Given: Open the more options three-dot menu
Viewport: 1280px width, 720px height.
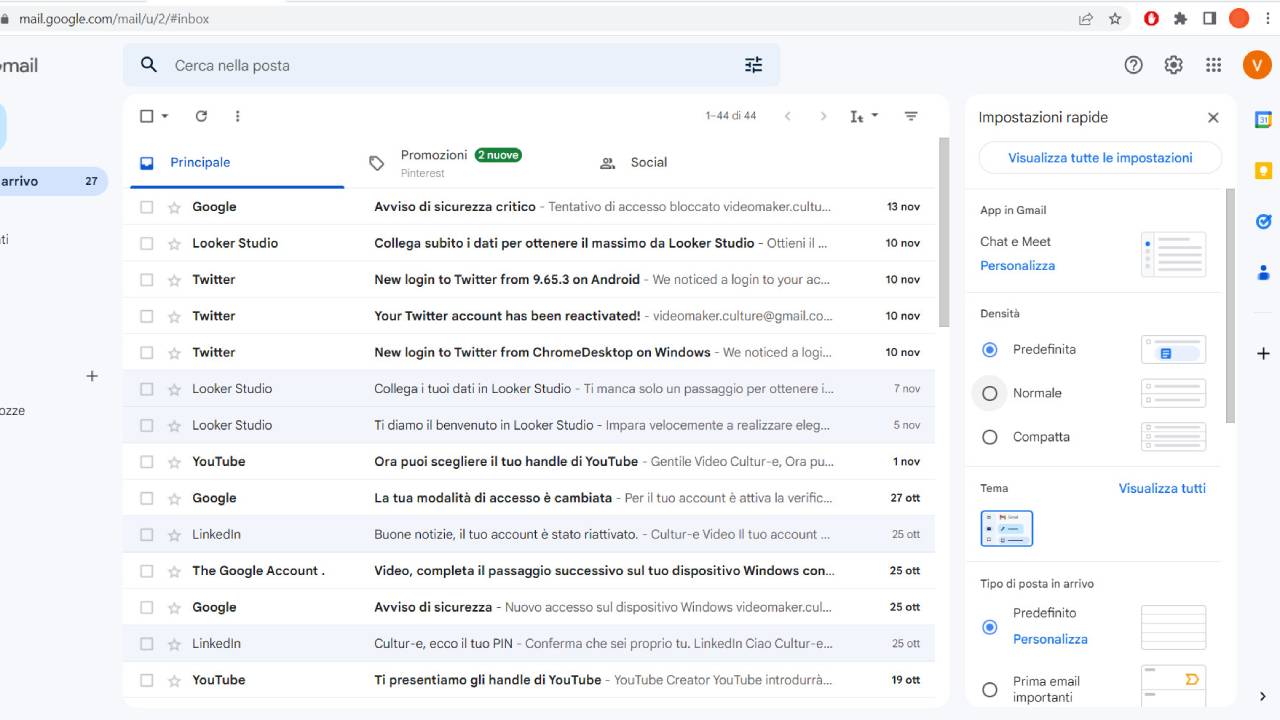Looking at the screenshot, I should [237, 116].
